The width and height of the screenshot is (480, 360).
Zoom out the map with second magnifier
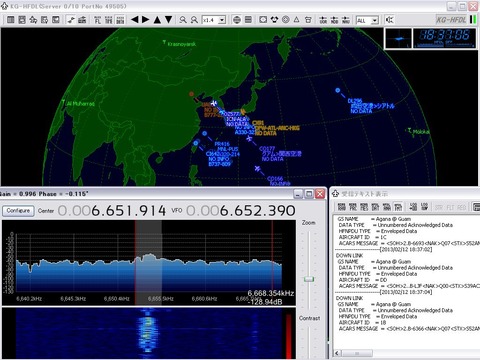(194, 20)
